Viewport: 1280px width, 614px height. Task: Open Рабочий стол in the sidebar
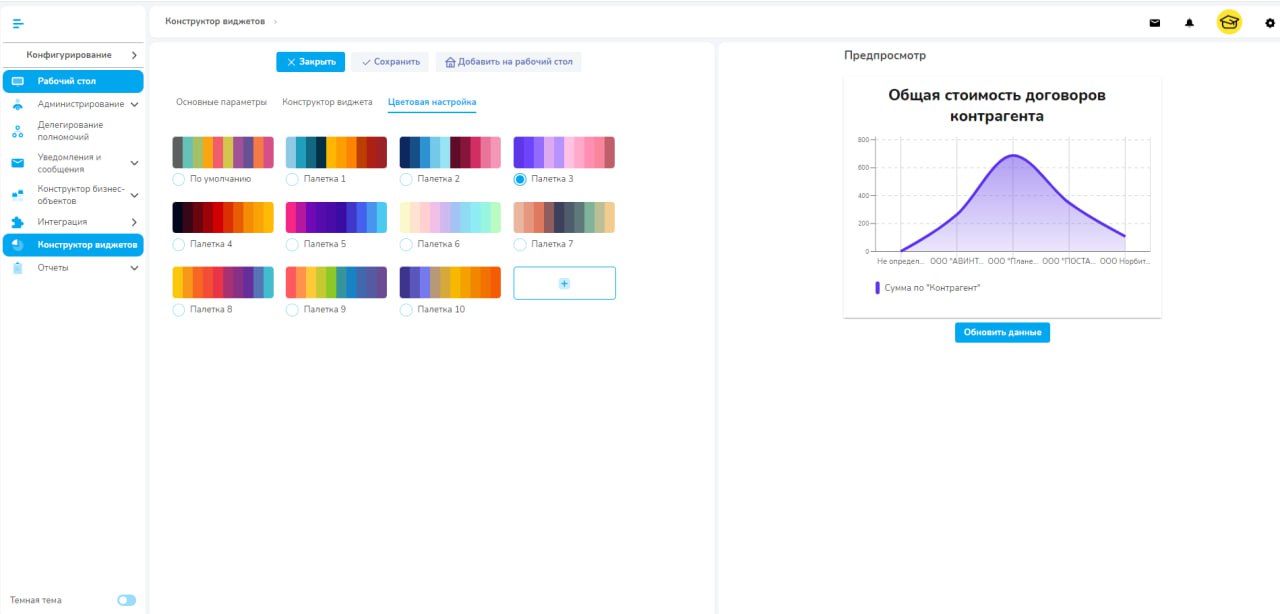73,81
